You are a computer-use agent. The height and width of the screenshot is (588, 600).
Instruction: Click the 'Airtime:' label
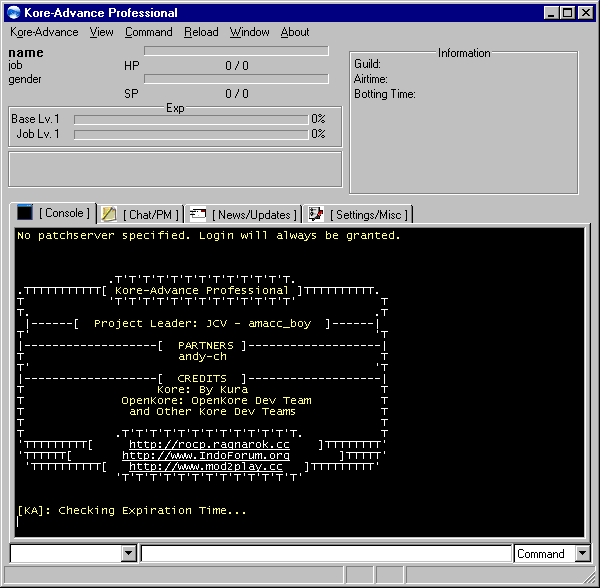point(370,79)
